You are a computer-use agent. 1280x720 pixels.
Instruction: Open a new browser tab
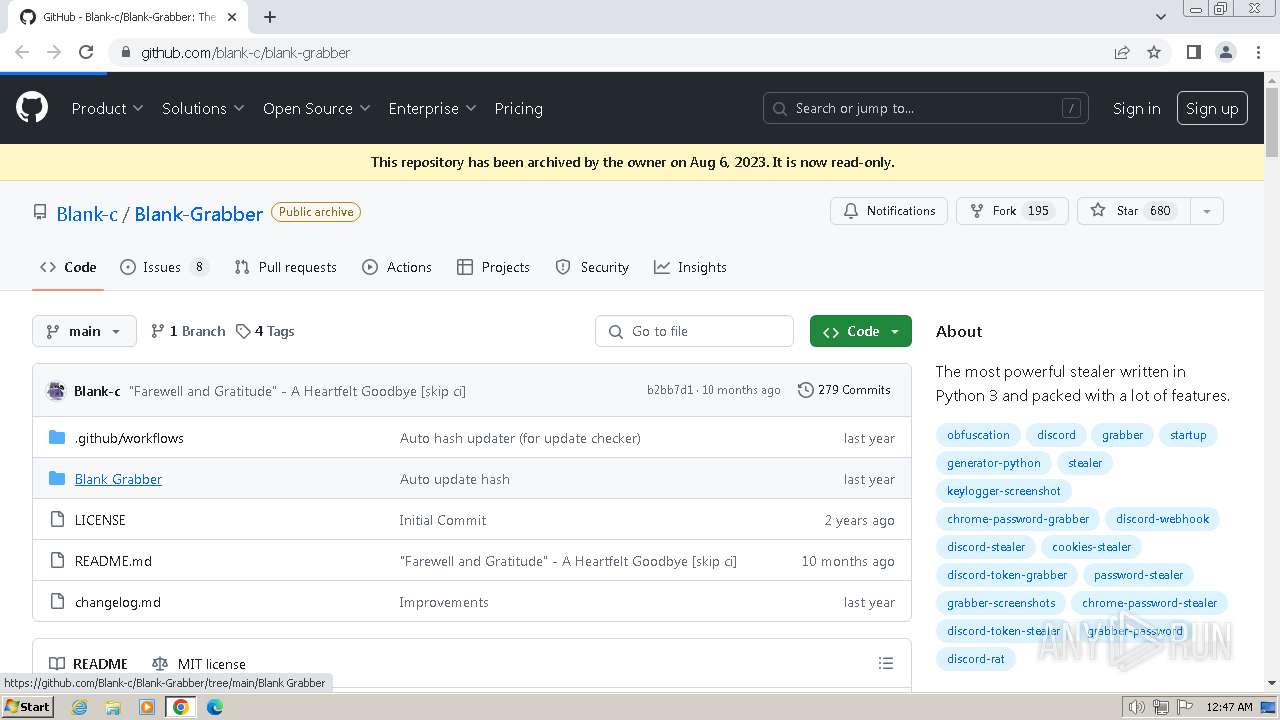point(270,17)
